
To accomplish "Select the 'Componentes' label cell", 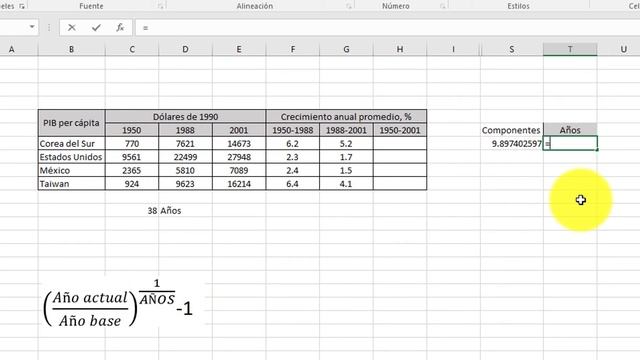I will click(x=512, y=130).
